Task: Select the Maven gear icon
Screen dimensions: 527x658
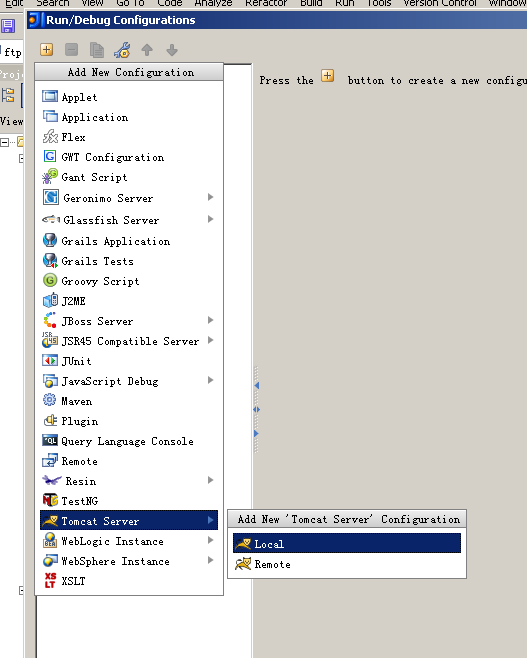Action: point(50,400)
